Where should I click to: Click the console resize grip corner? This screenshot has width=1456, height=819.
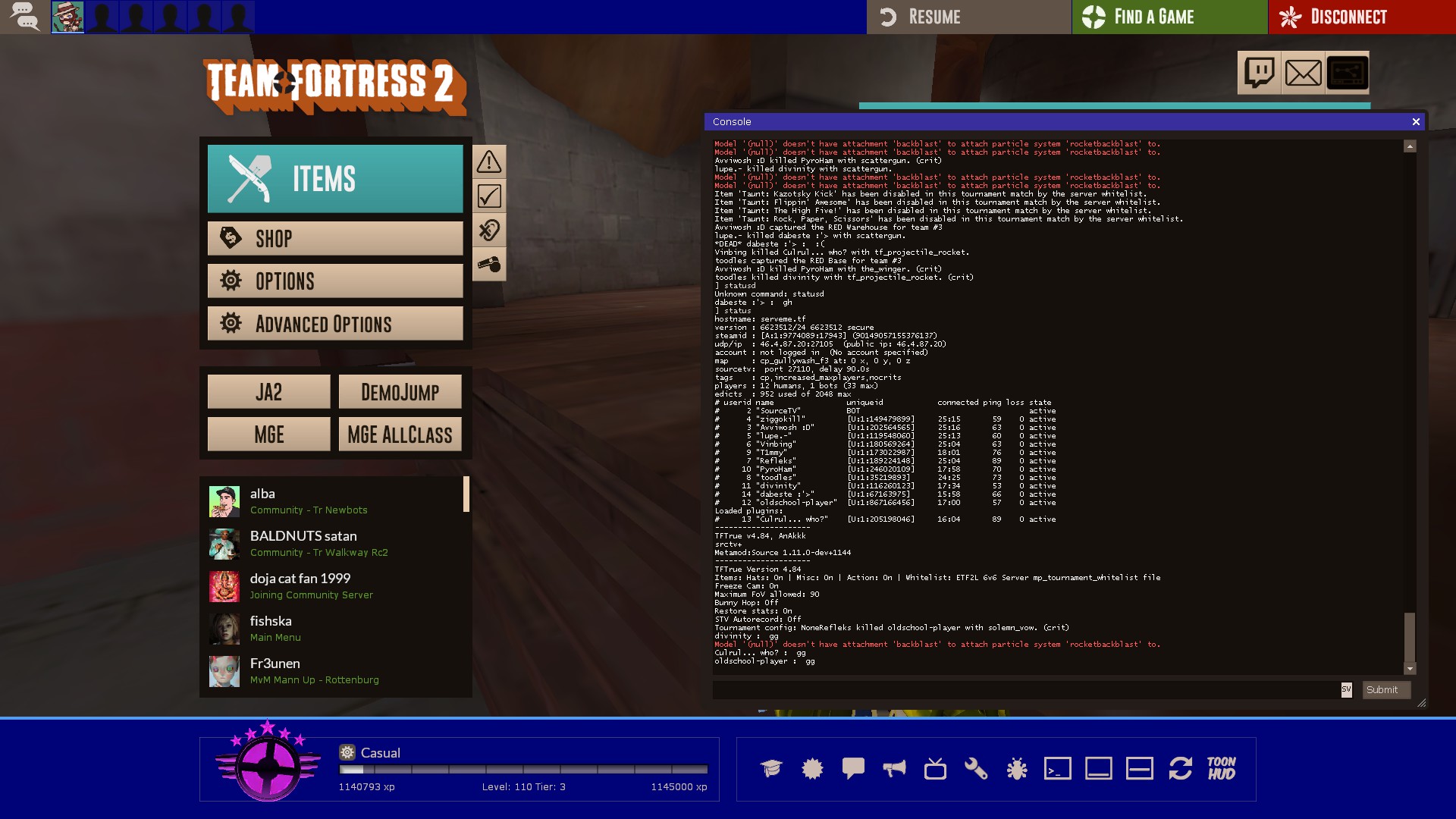point(1421,703)
